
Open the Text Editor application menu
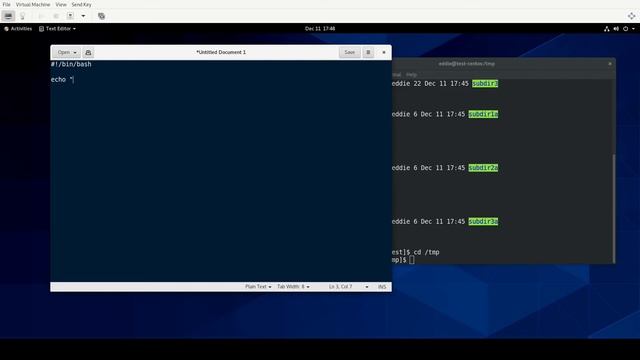[x=57, y=29]
